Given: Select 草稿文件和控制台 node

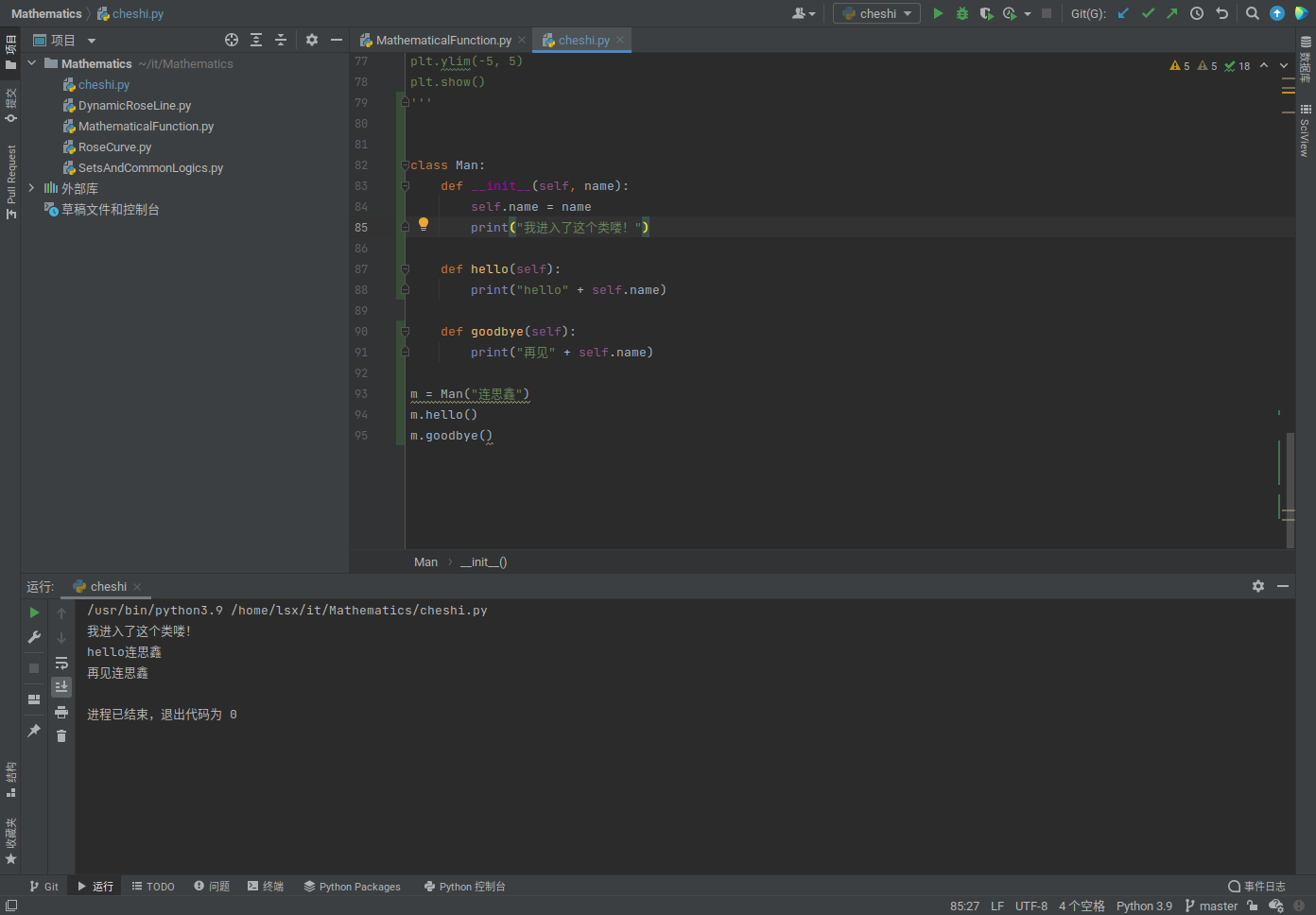Looking at the screenshot, I should [x=110, y=210].
